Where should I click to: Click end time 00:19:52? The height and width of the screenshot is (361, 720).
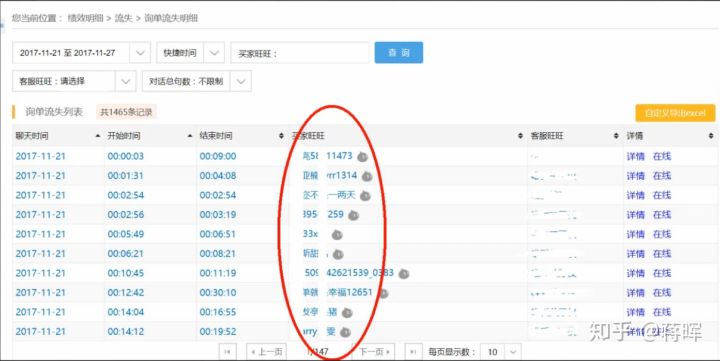tap(218, 332)
